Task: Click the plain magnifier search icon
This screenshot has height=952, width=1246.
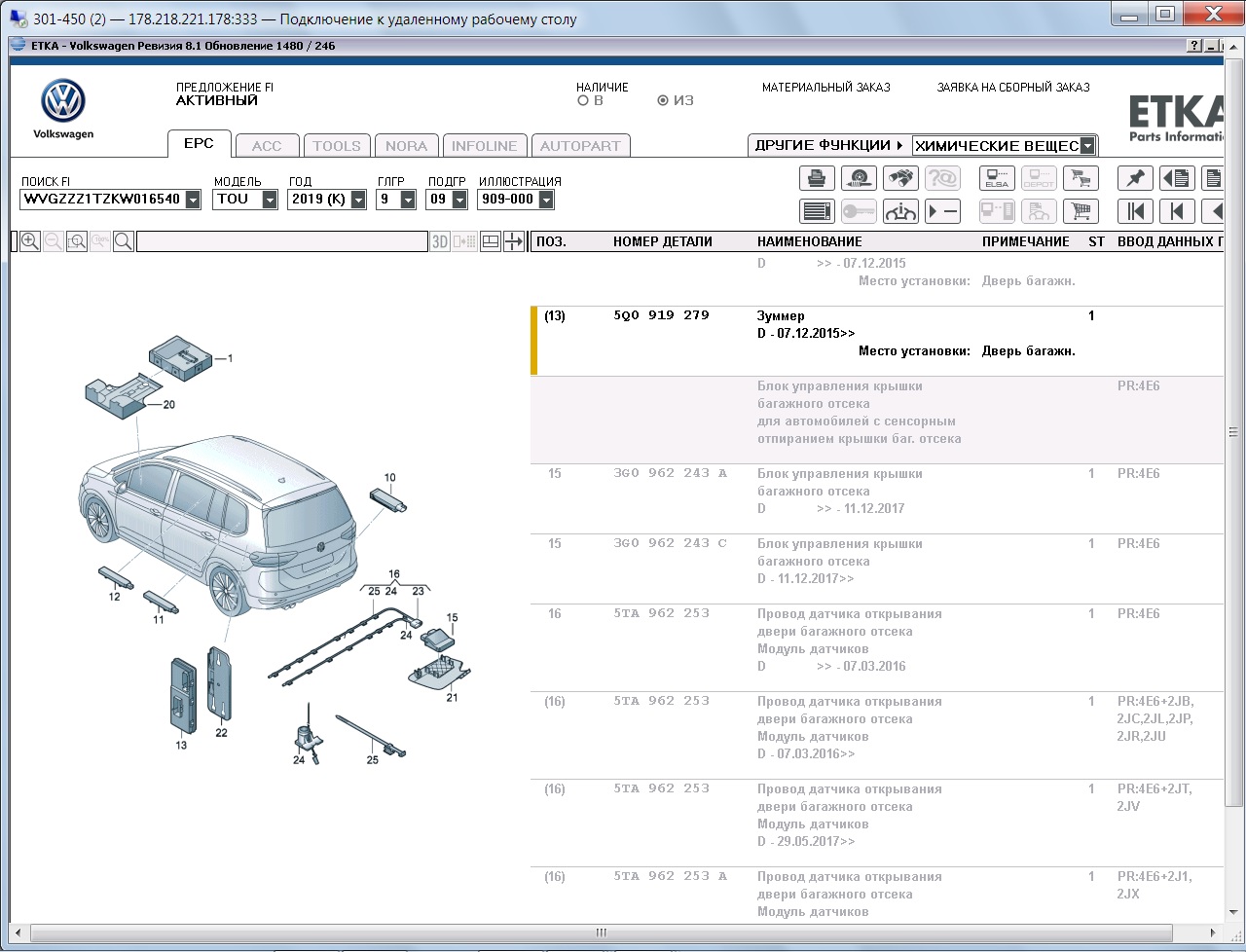Action: [x=124, y=241]
